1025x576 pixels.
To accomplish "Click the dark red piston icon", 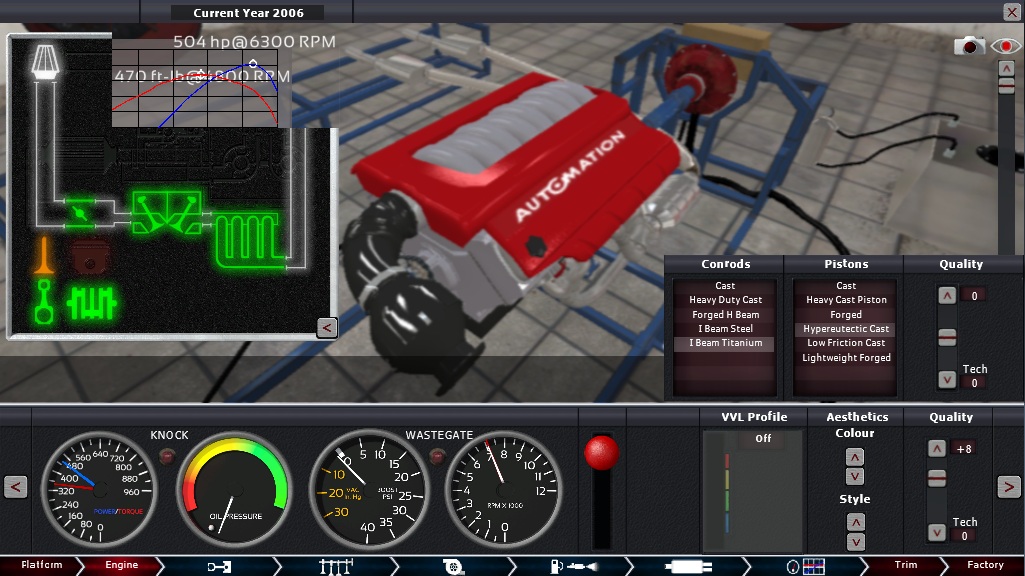I will [x=90, y=256].
